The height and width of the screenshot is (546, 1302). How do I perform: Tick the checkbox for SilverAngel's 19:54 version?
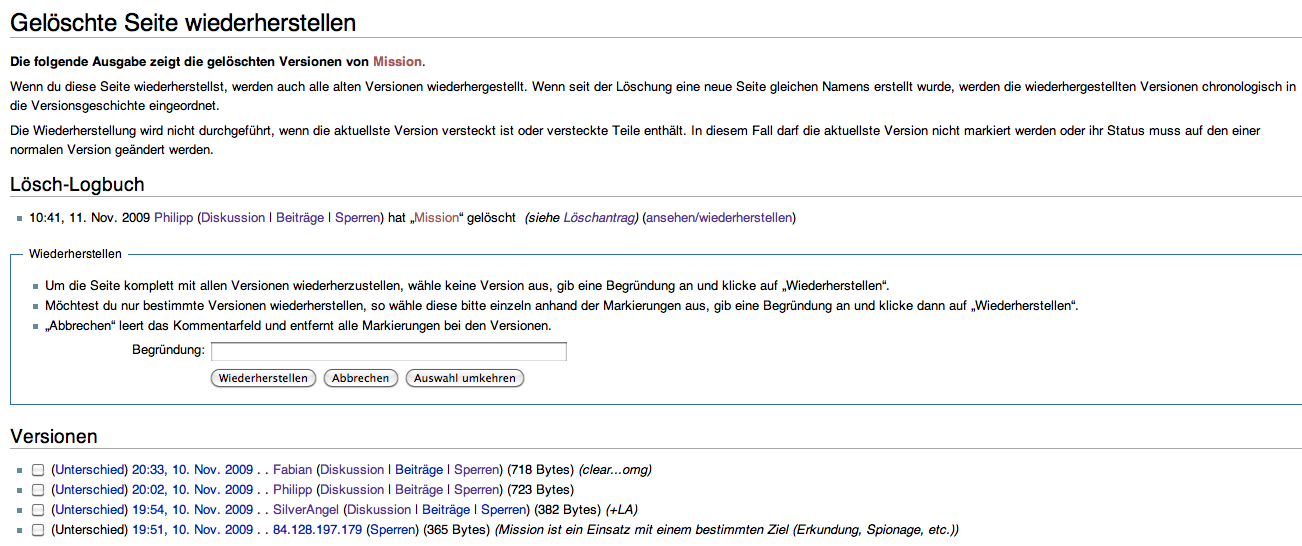coord(38,510)
